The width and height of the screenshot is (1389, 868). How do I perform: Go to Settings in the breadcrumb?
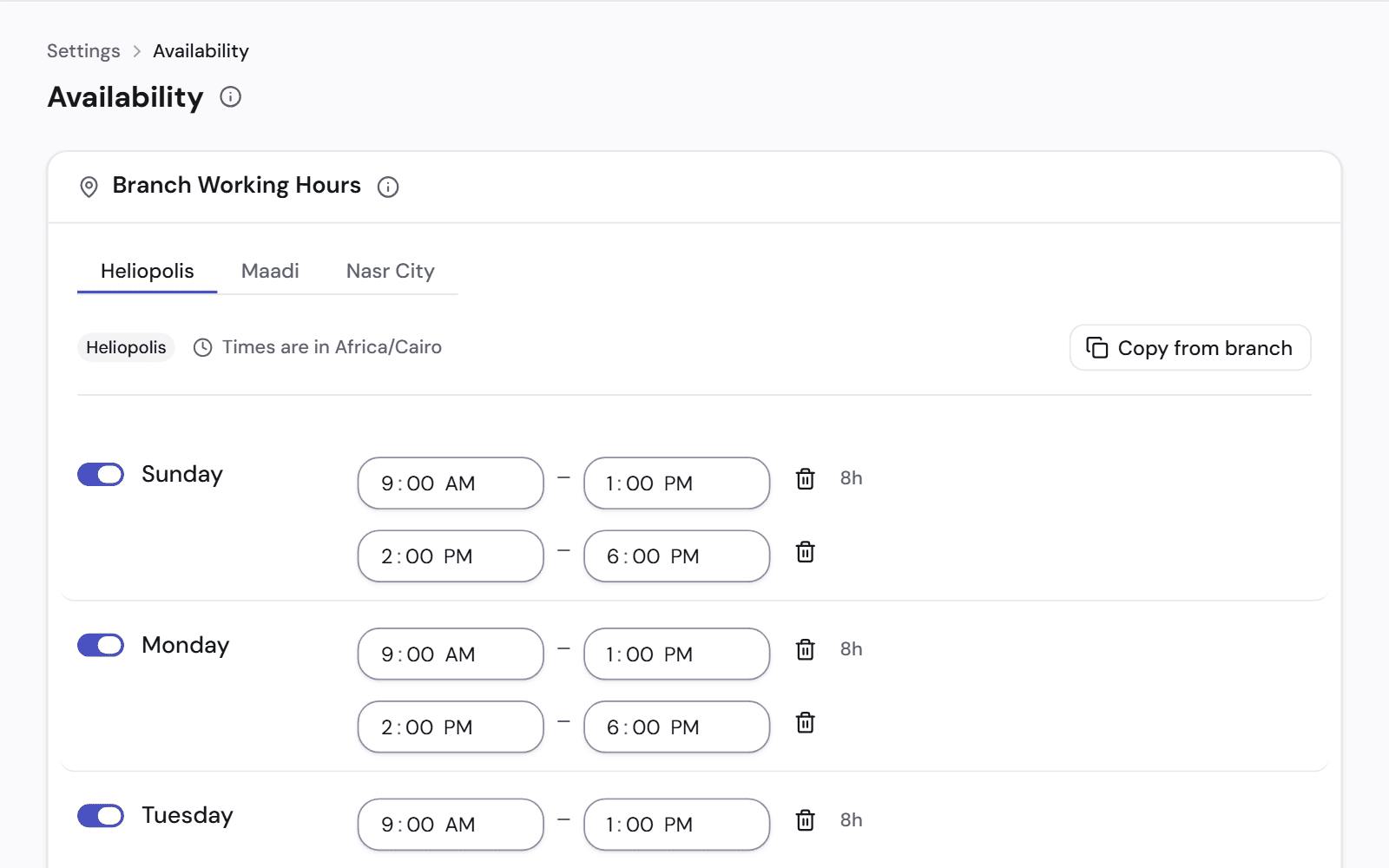(x=83, y=51)
